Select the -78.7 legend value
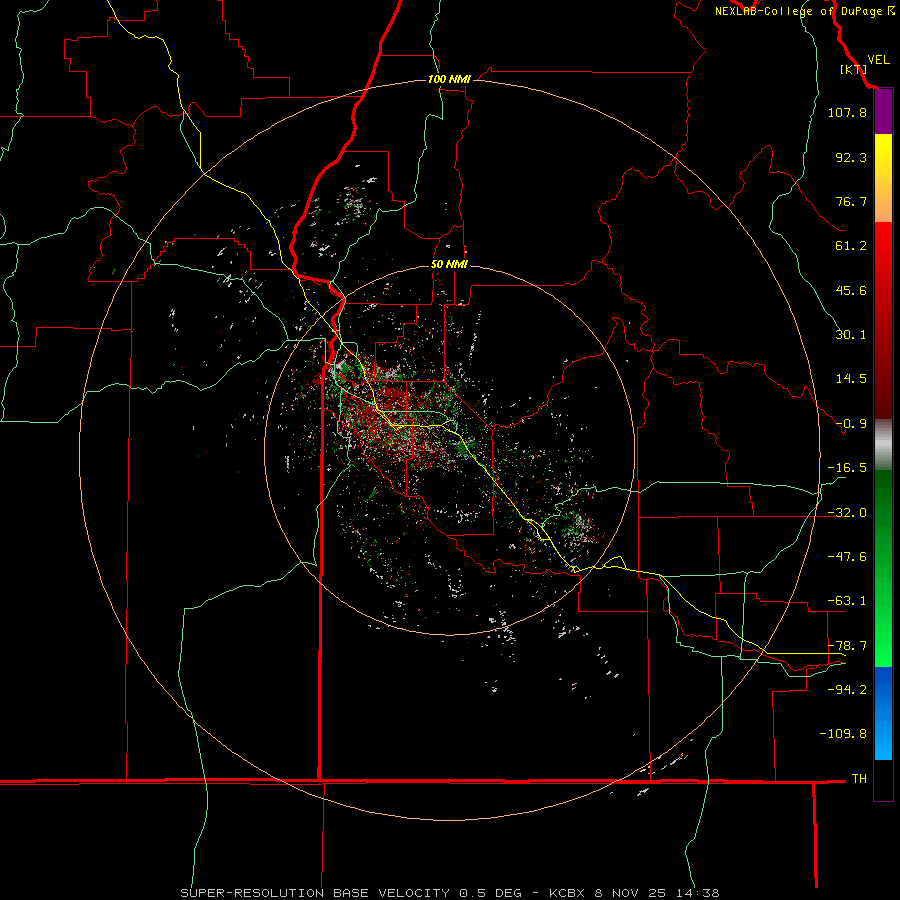This screenshot has height=900, width=900. point(847,646)
